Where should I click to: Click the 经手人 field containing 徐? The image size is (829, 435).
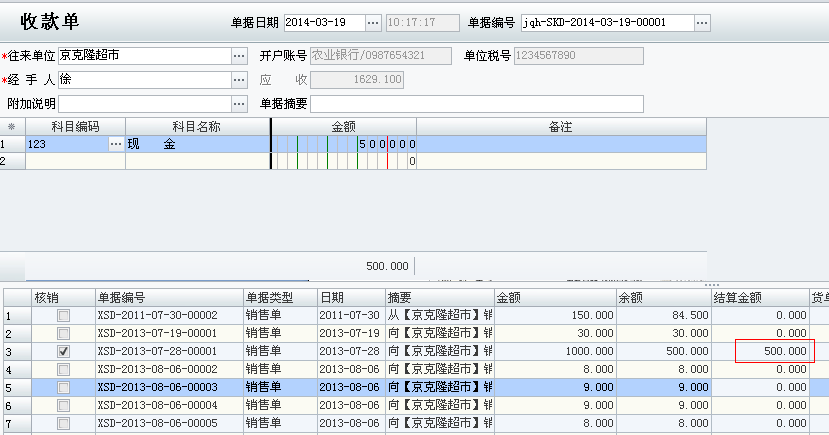(145, 80)
